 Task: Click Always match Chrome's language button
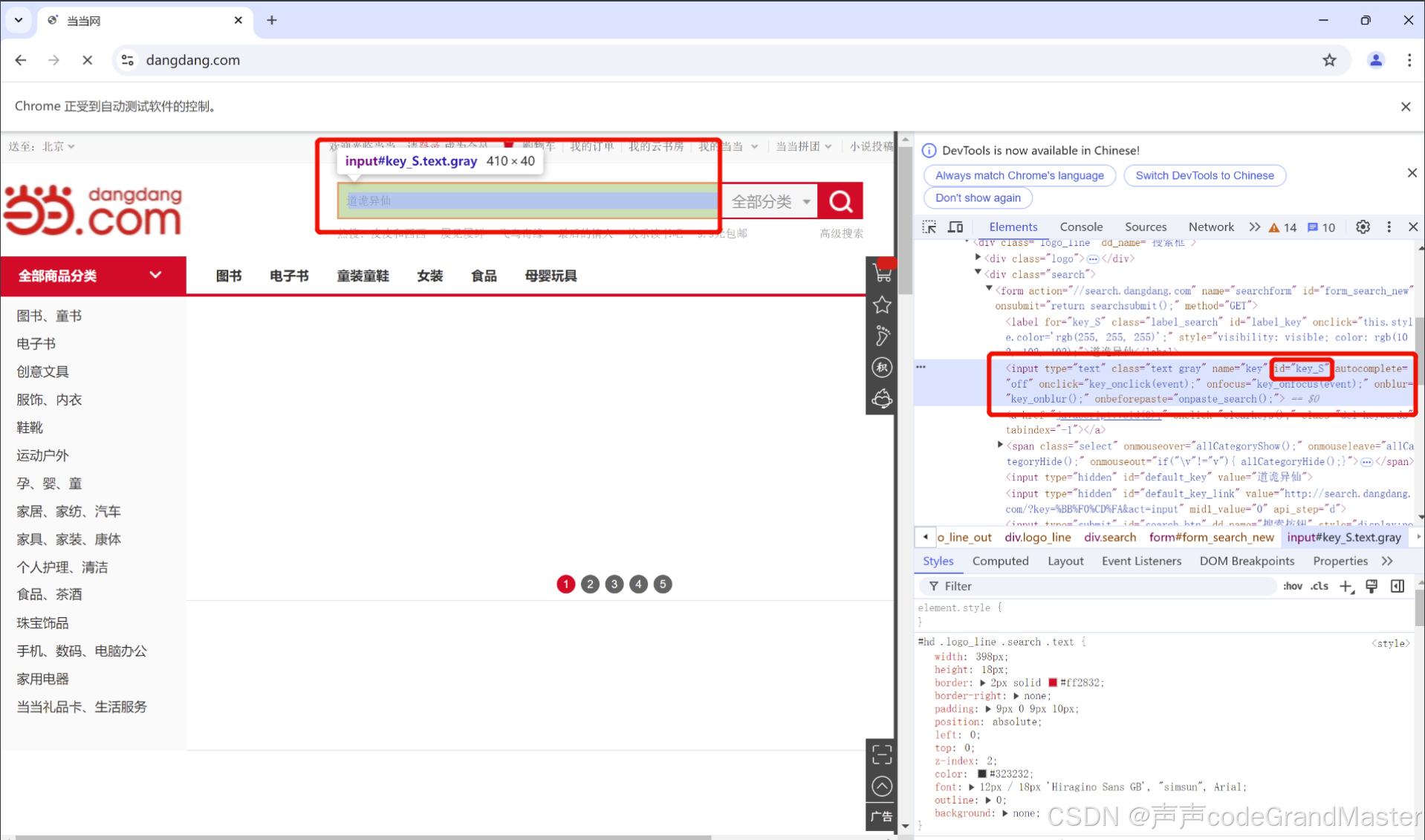1019,176
